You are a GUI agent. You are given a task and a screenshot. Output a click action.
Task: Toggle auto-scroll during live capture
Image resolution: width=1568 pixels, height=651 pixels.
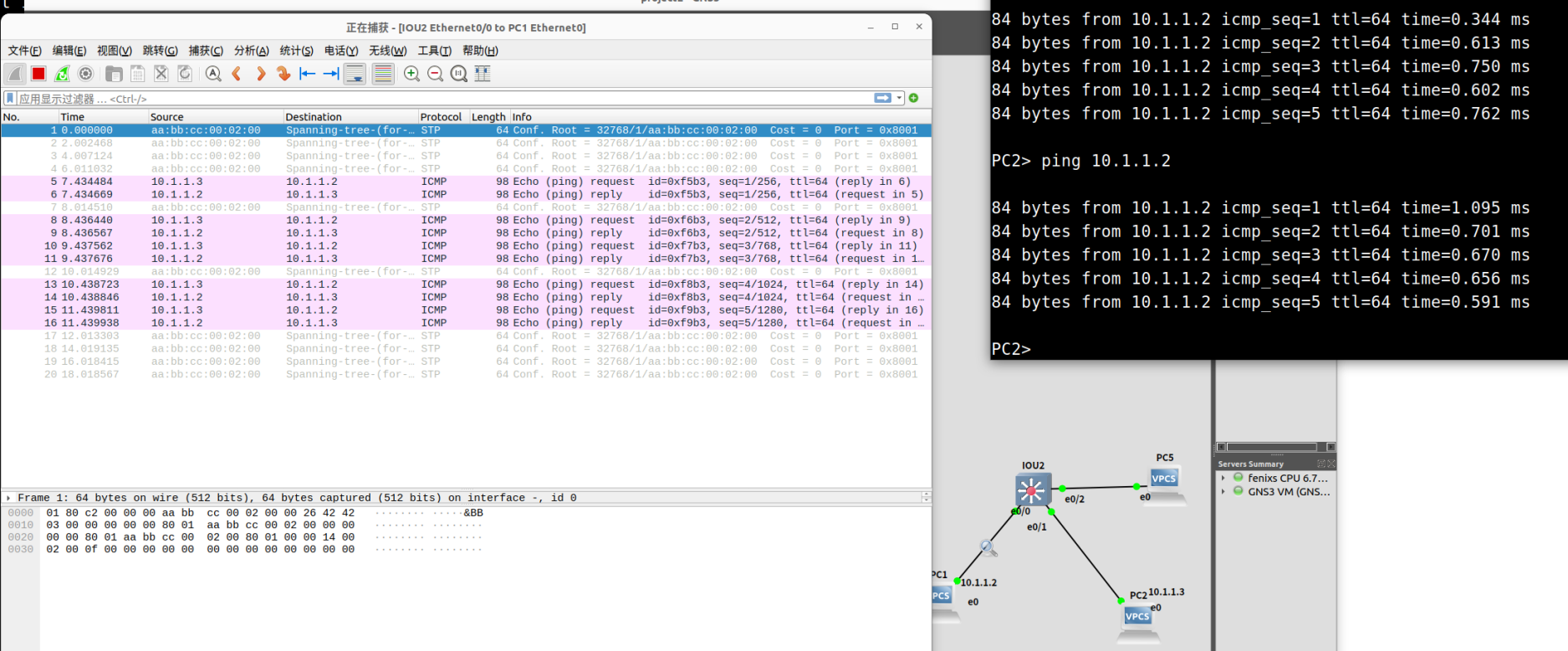tap(355, 74)
